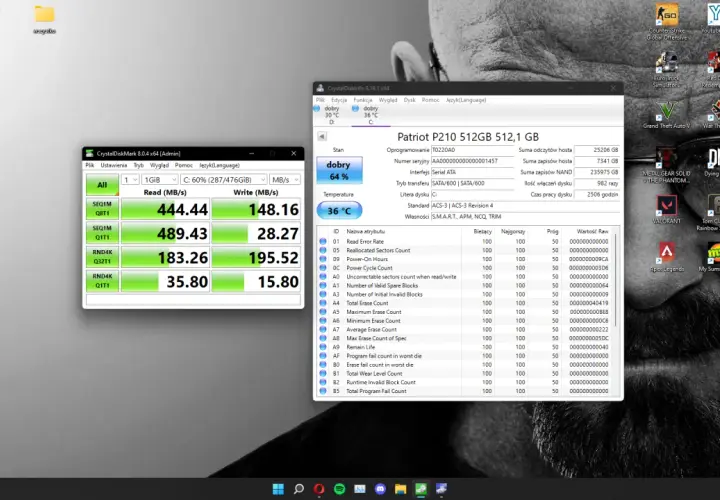Click the 195.52 write result
This screenshot has width=720, height=500.
pyautogui.click(x=256, y=257)
